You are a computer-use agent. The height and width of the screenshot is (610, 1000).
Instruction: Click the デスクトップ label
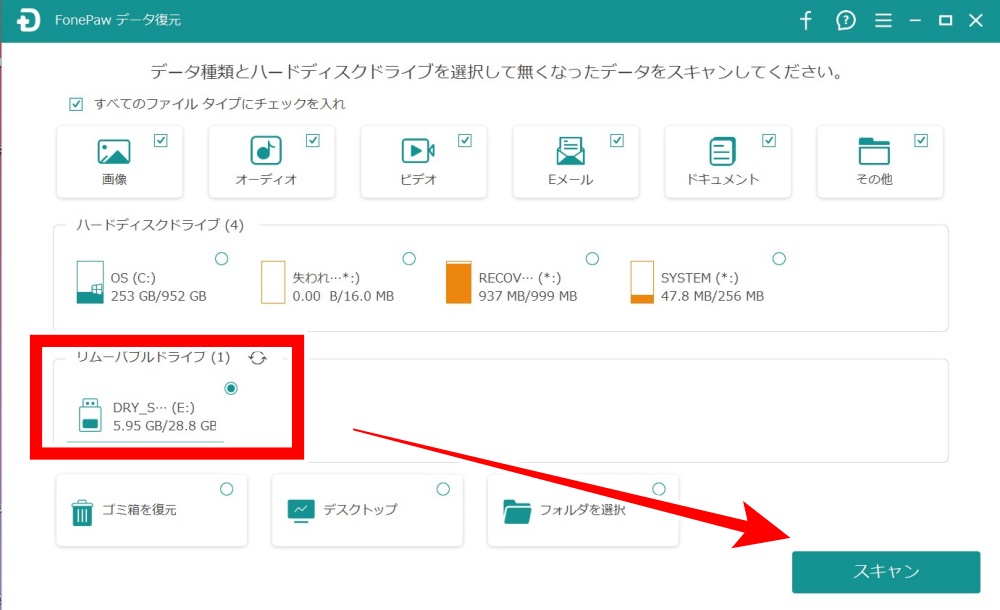(360, 509)
